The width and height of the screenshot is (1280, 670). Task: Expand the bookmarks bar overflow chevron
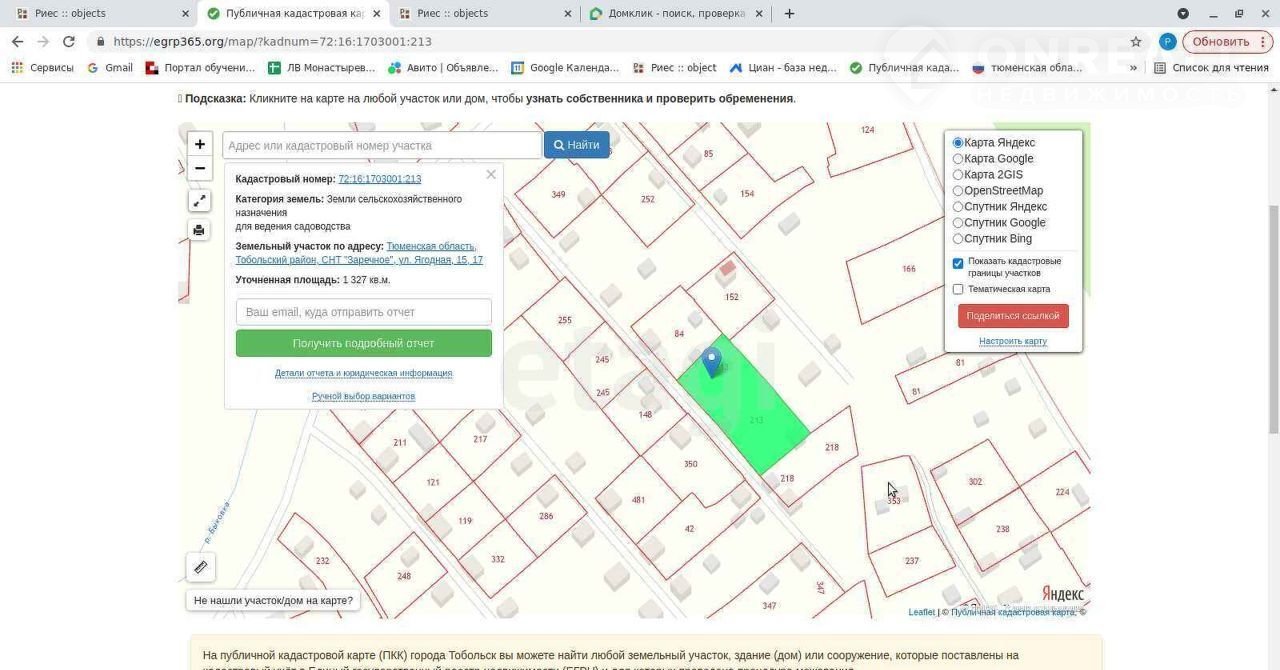(1133, 68)
